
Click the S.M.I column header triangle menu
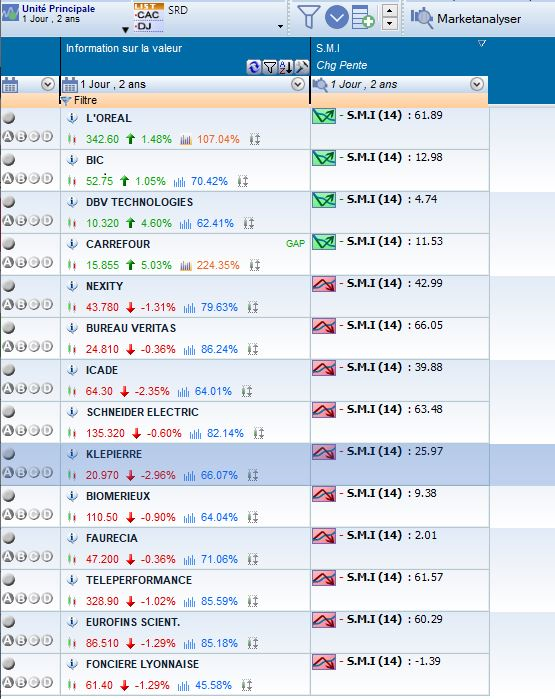coord(481,44)
